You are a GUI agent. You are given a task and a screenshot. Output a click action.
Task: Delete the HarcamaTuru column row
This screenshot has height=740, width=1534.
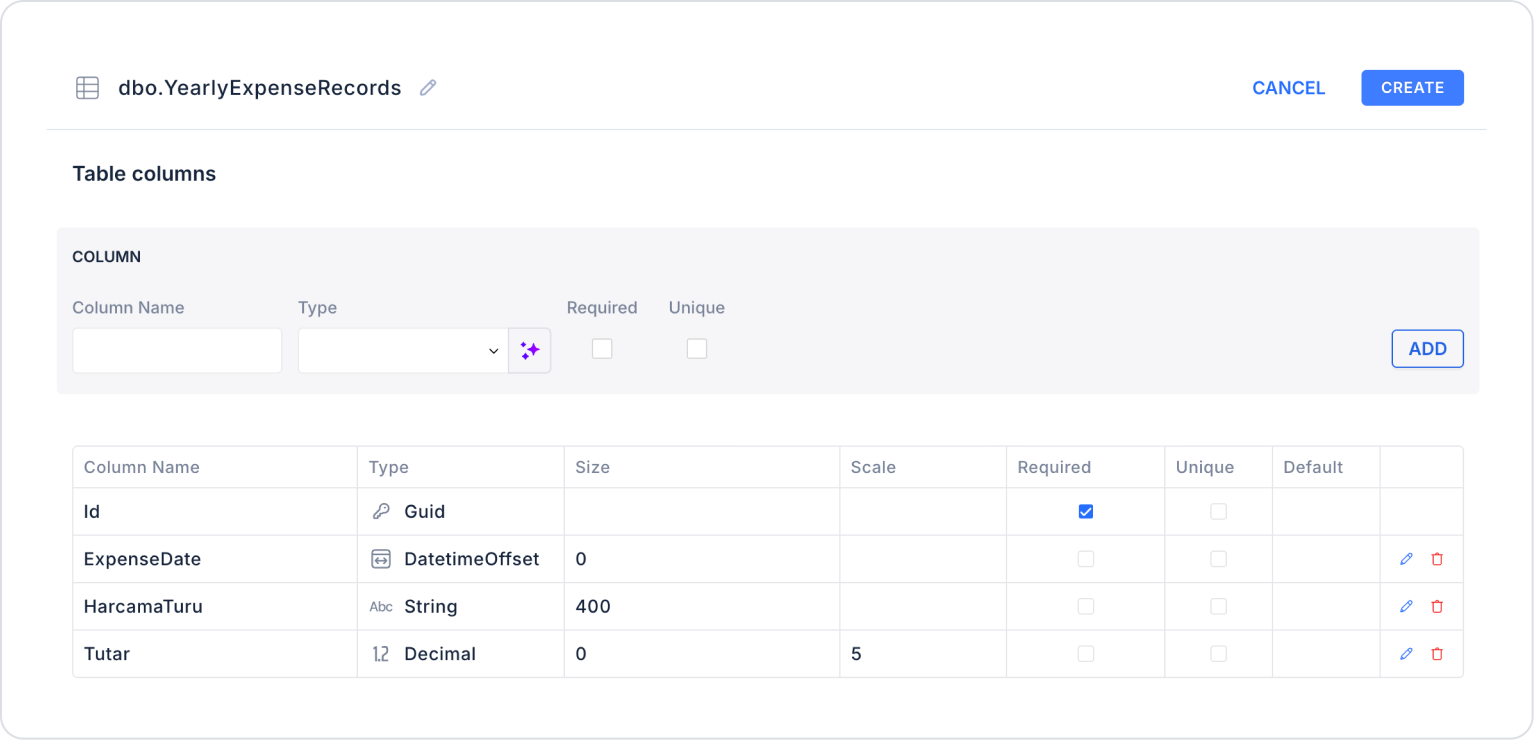(1437, 606)
